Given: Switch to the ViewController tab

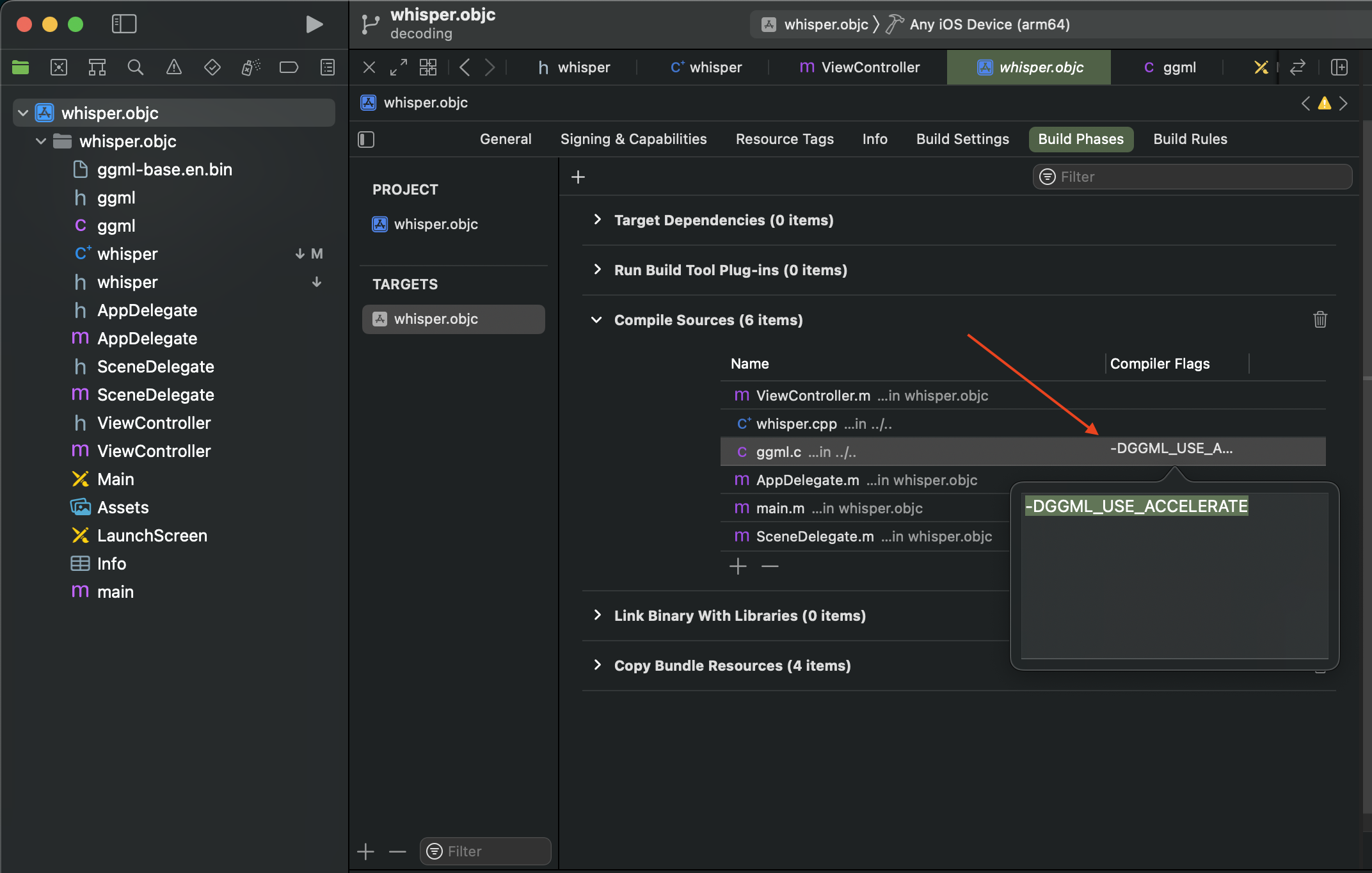Looking at the screenshot, I should pyautogui.click(x=859, y=67).
